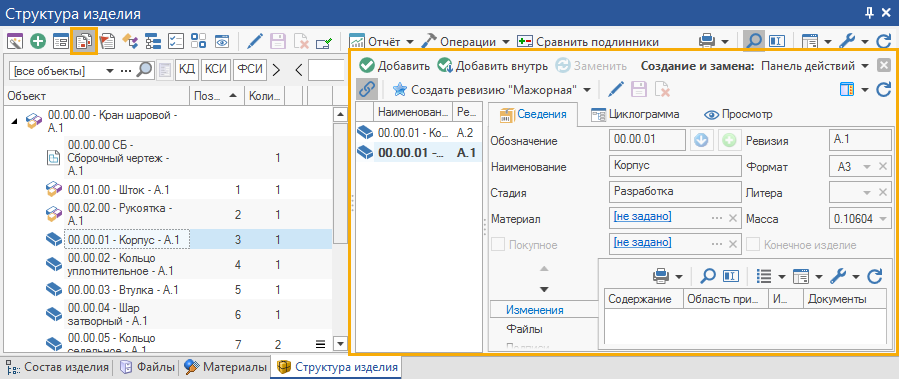The image size is (899, 379).
Task: Refresh the structure using the top-right refresh icon
Action: (x=884, y=41)
